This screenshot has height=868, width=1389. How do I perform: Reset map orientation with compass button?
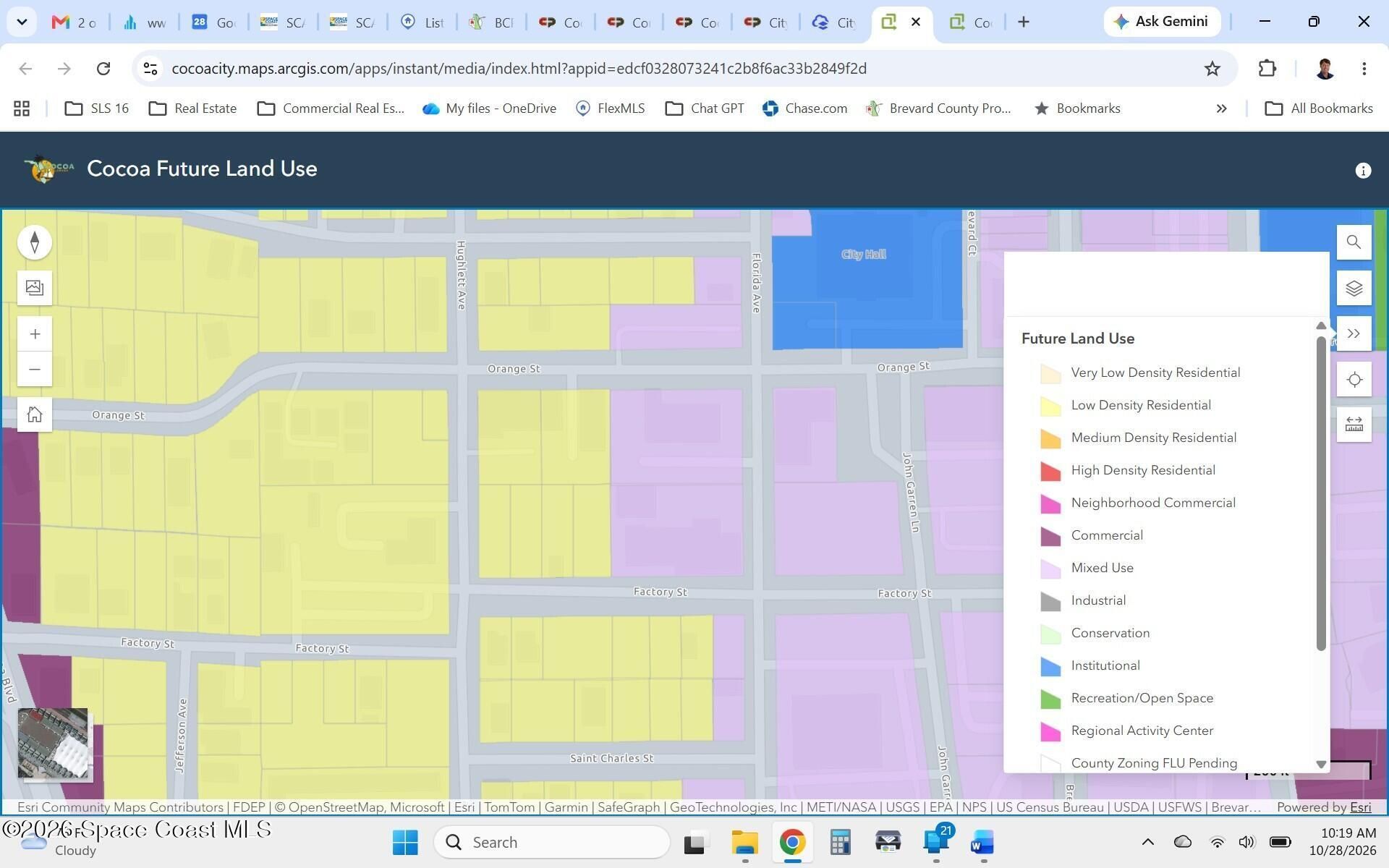35,242
